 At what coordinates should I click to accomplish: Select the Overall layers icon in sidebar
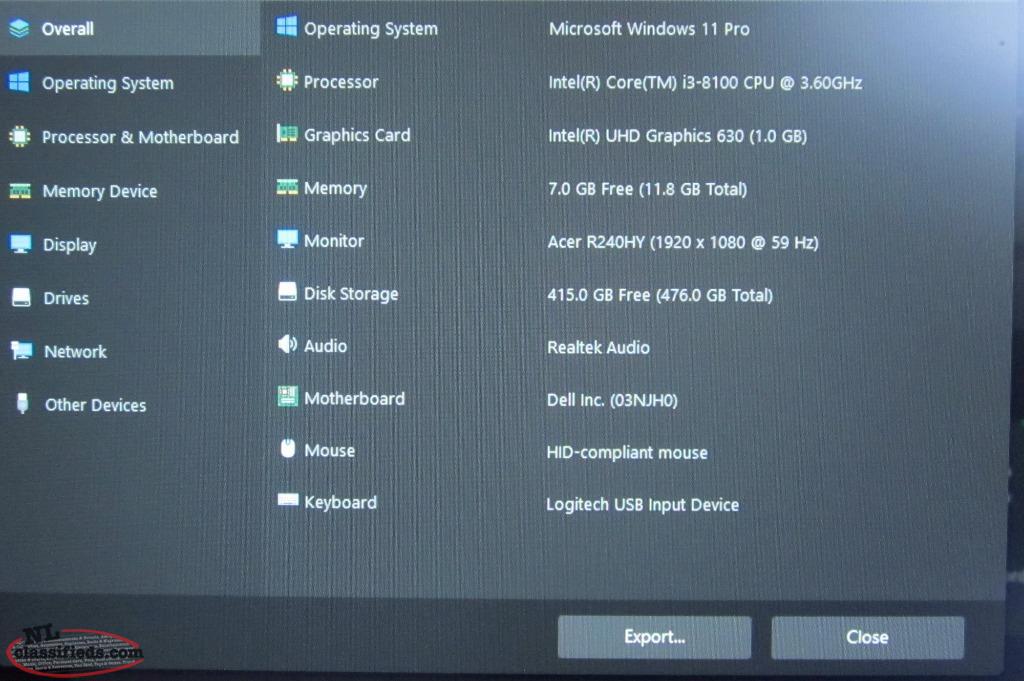pos(20,28)
